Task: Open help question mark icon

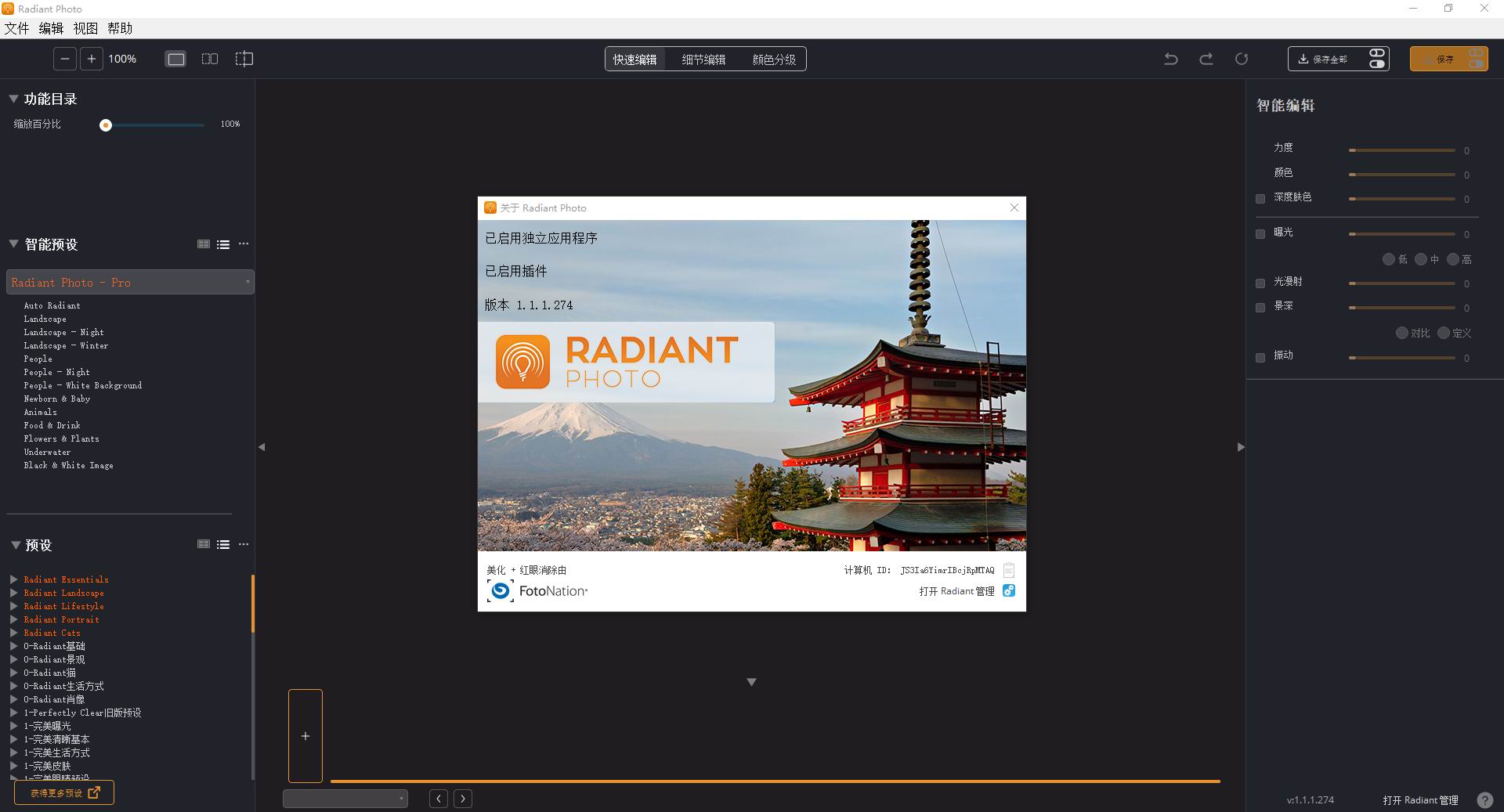Action: (x=1484, y=800)
